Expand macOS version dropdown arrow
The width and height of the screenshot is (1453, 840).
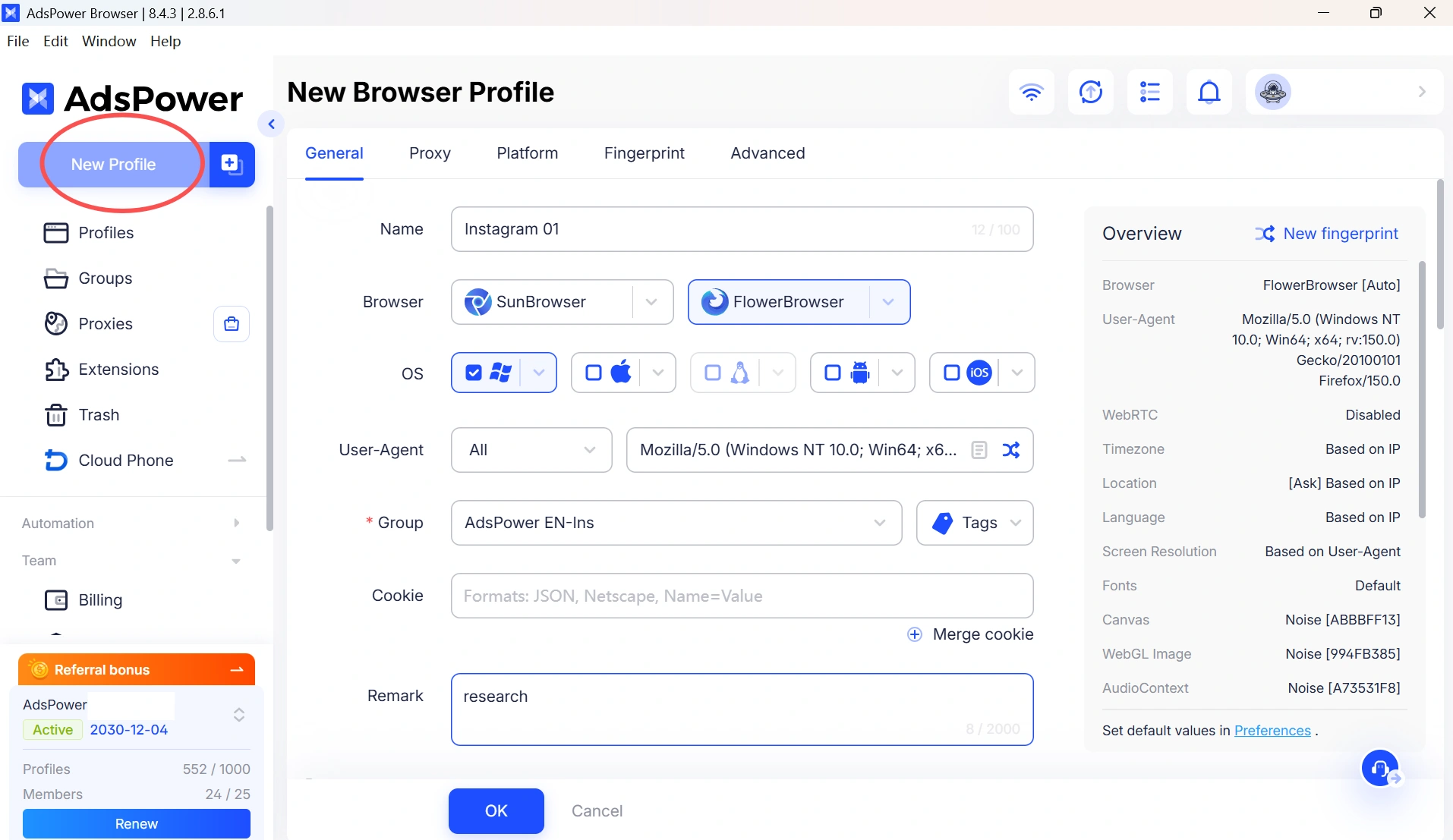point(658,373)
